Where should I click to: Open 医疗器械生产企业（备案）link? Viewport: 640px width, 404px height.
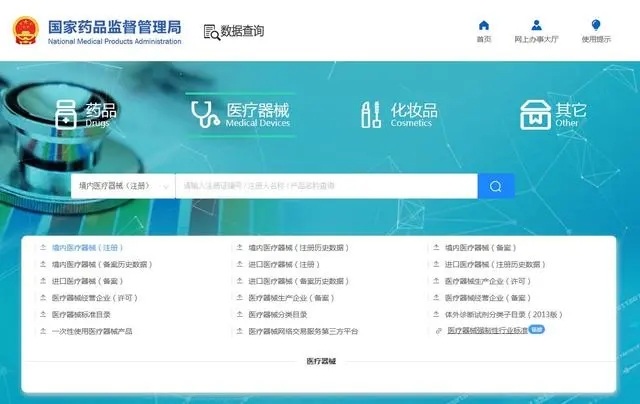coord(291,298)
